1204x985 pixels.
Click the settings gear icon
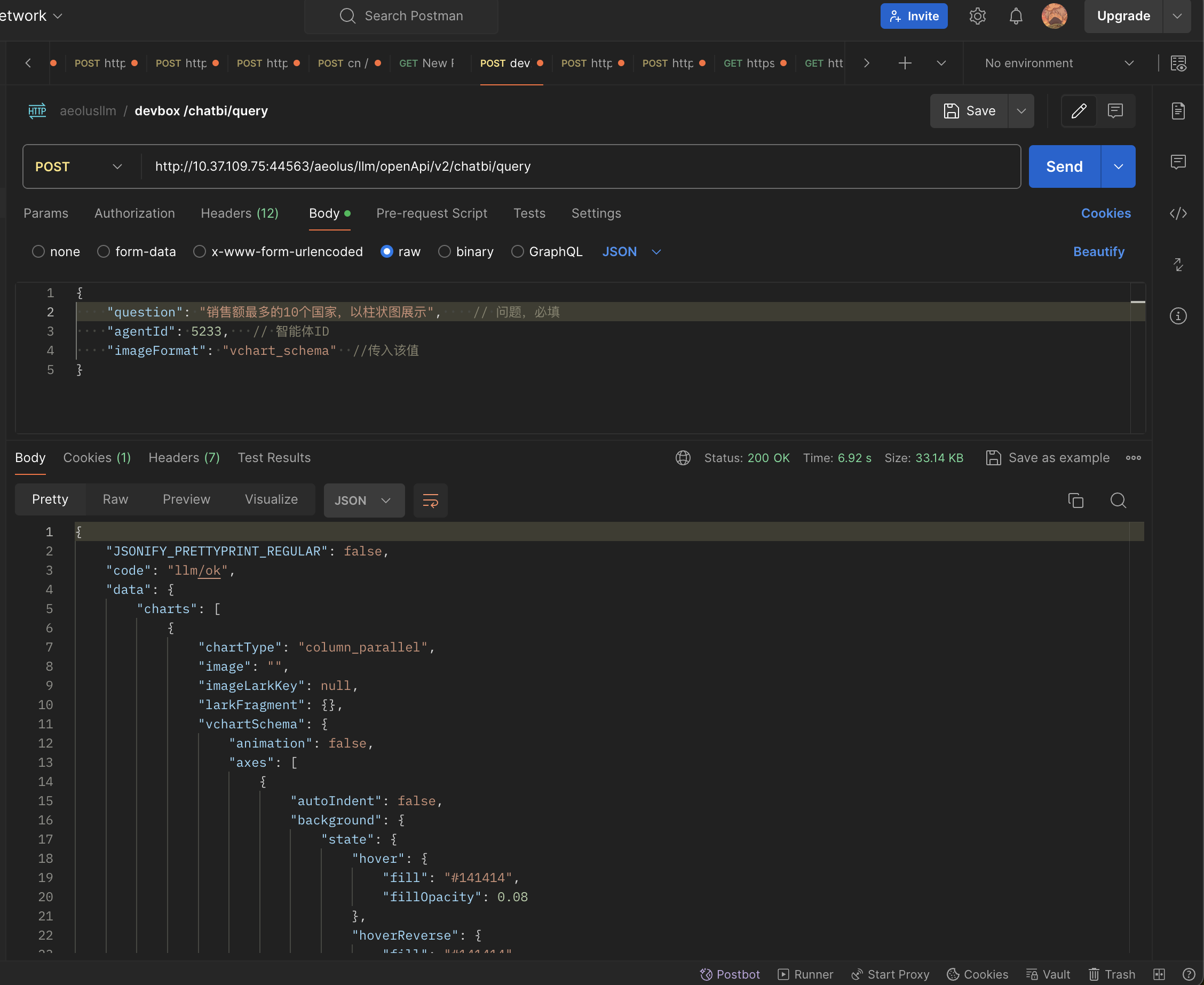click(977, 16)
